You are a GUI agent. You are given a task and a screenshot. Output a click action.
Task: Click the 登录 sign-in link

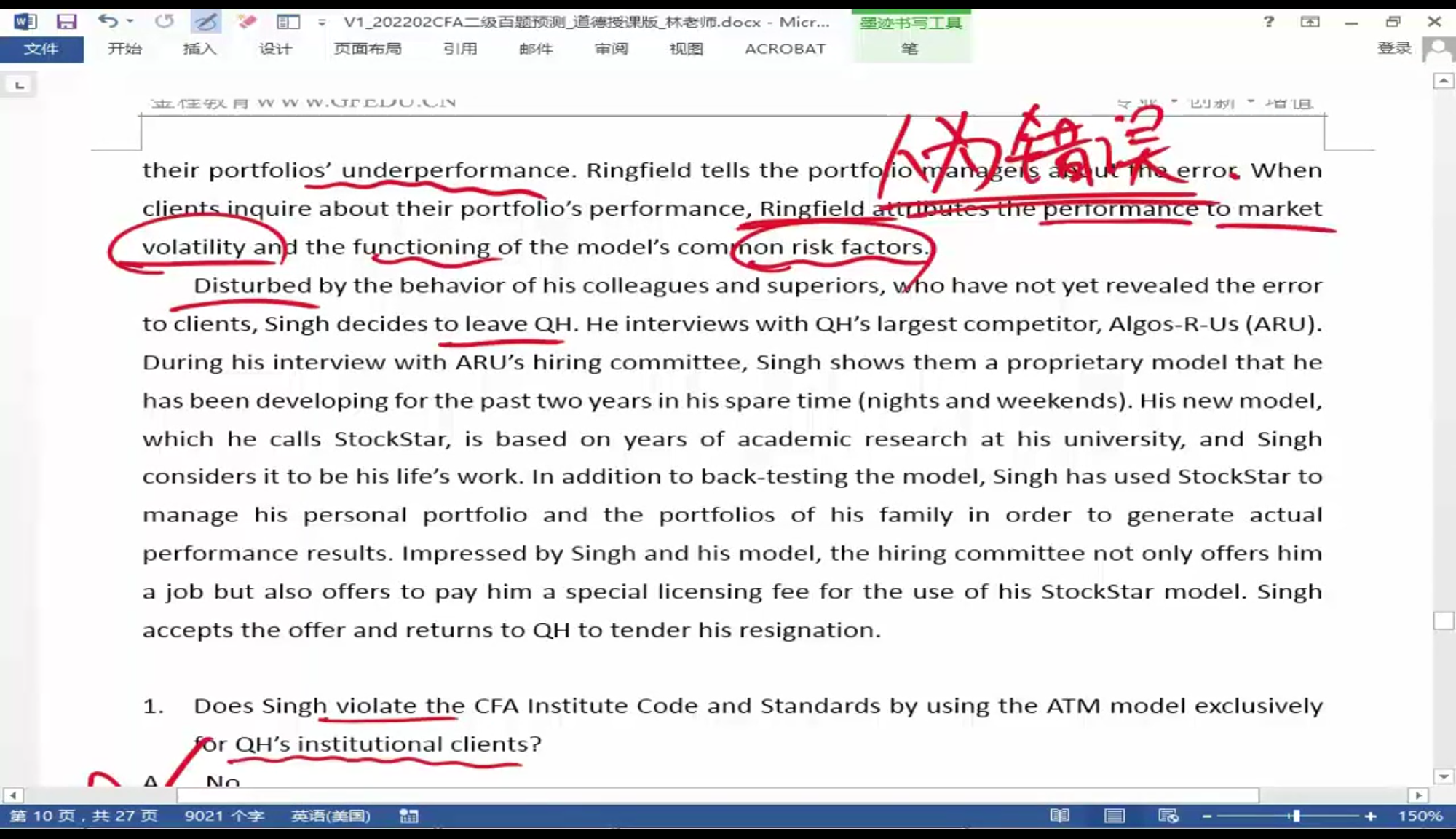pyautogui.click(x=1394, y=48)
